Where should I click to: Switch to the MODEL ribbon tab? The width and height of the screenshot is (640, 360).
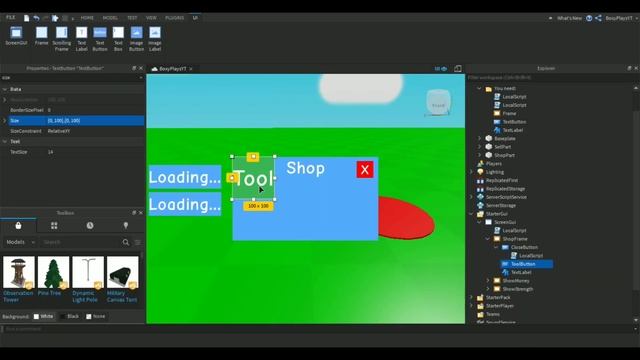click(110, 18)
